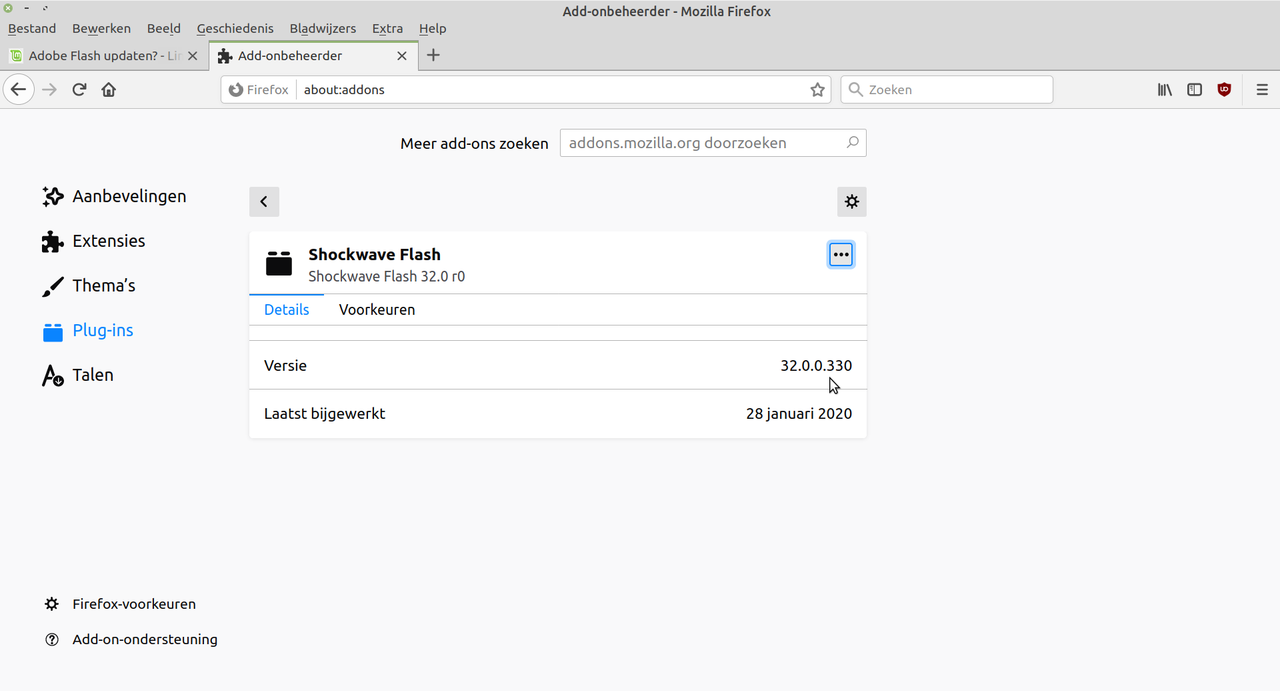Toggle the sidebar view icon
The width and height of the screenshot is (1280, 691).
(1194, 89)
